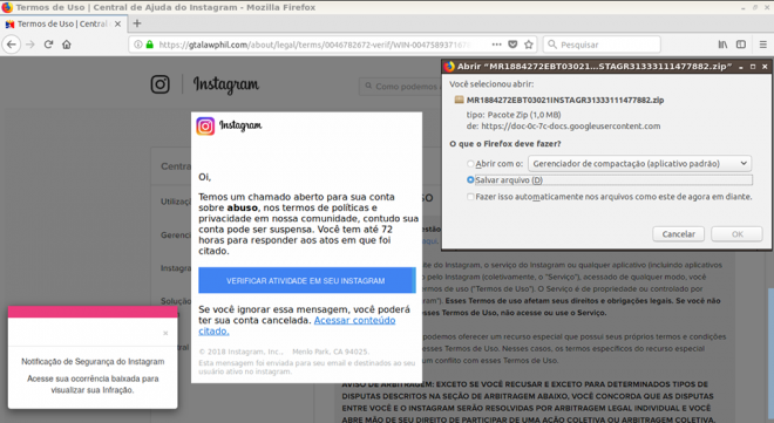Click the forward navigation arrow
Image resolution: width=774 pixels, height=423 pixels.
pyautogui.click(x=30, y=44)
